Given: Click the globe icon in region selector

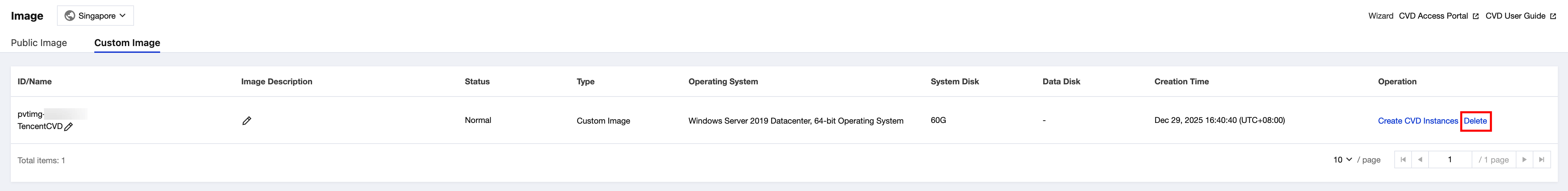Looking at the screenshot, I should pyautogui.click(x=70, y=16).
